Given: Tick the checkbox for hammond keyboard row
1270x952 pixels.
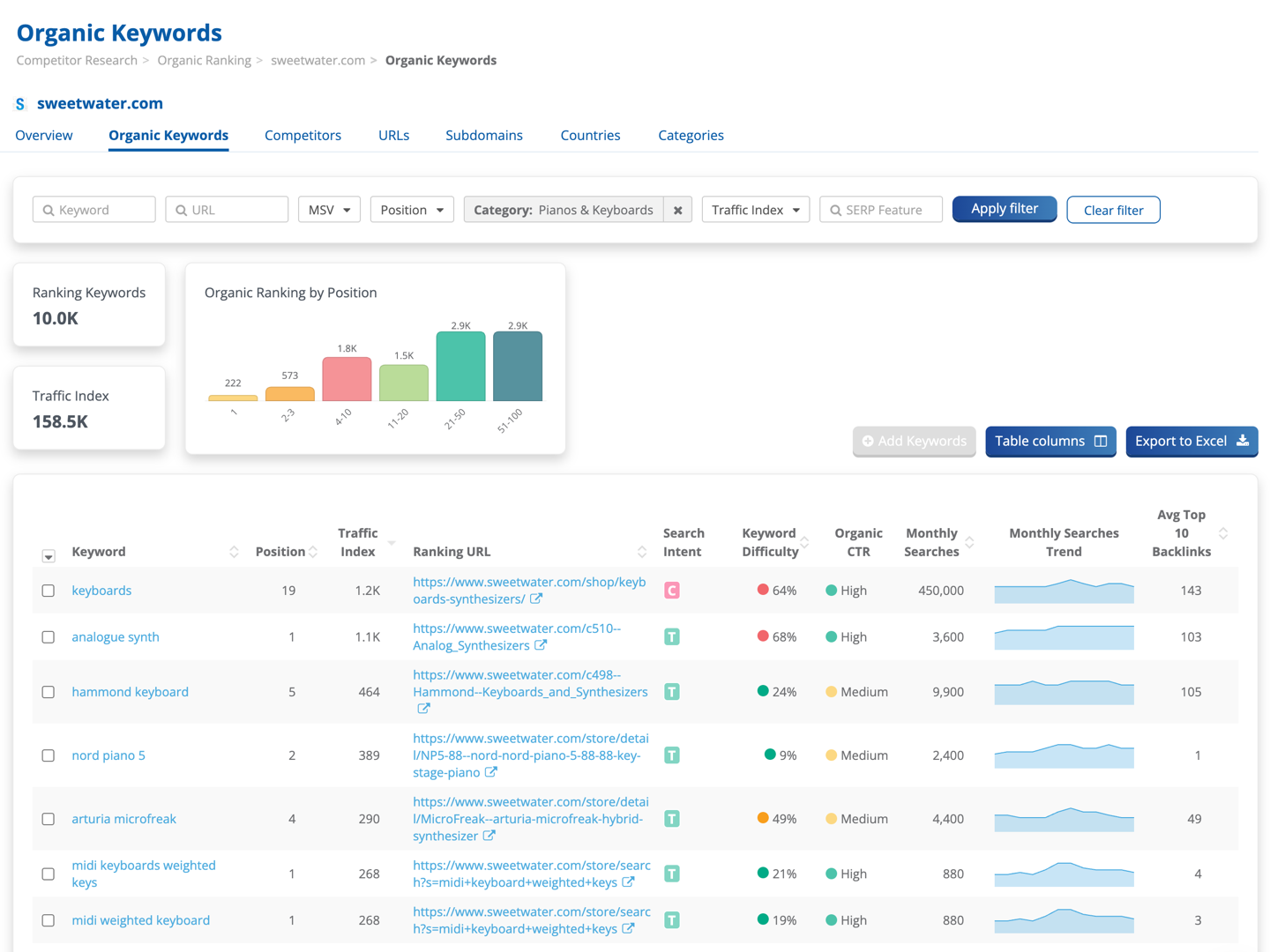Looking at the screenshot, I should coord(49,692).
